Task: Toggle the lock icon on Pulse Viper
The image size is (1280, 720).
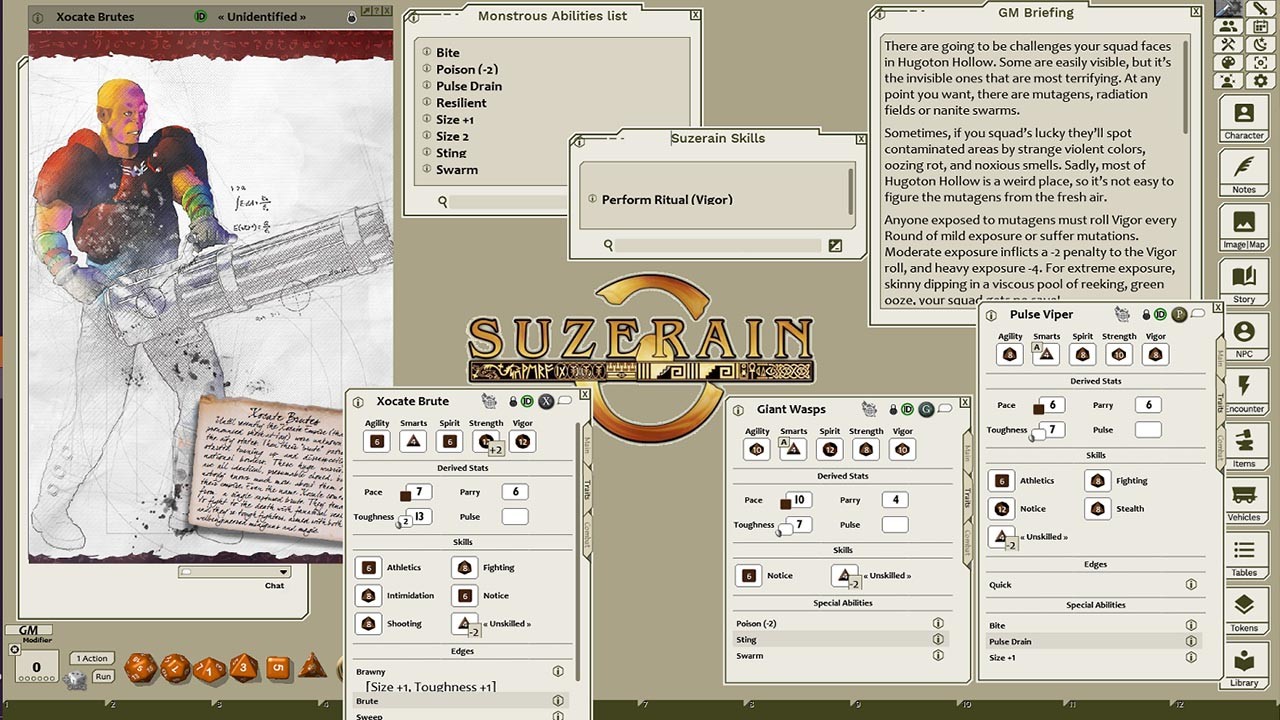Action: pyautogui.click(x=1147, y=315)
